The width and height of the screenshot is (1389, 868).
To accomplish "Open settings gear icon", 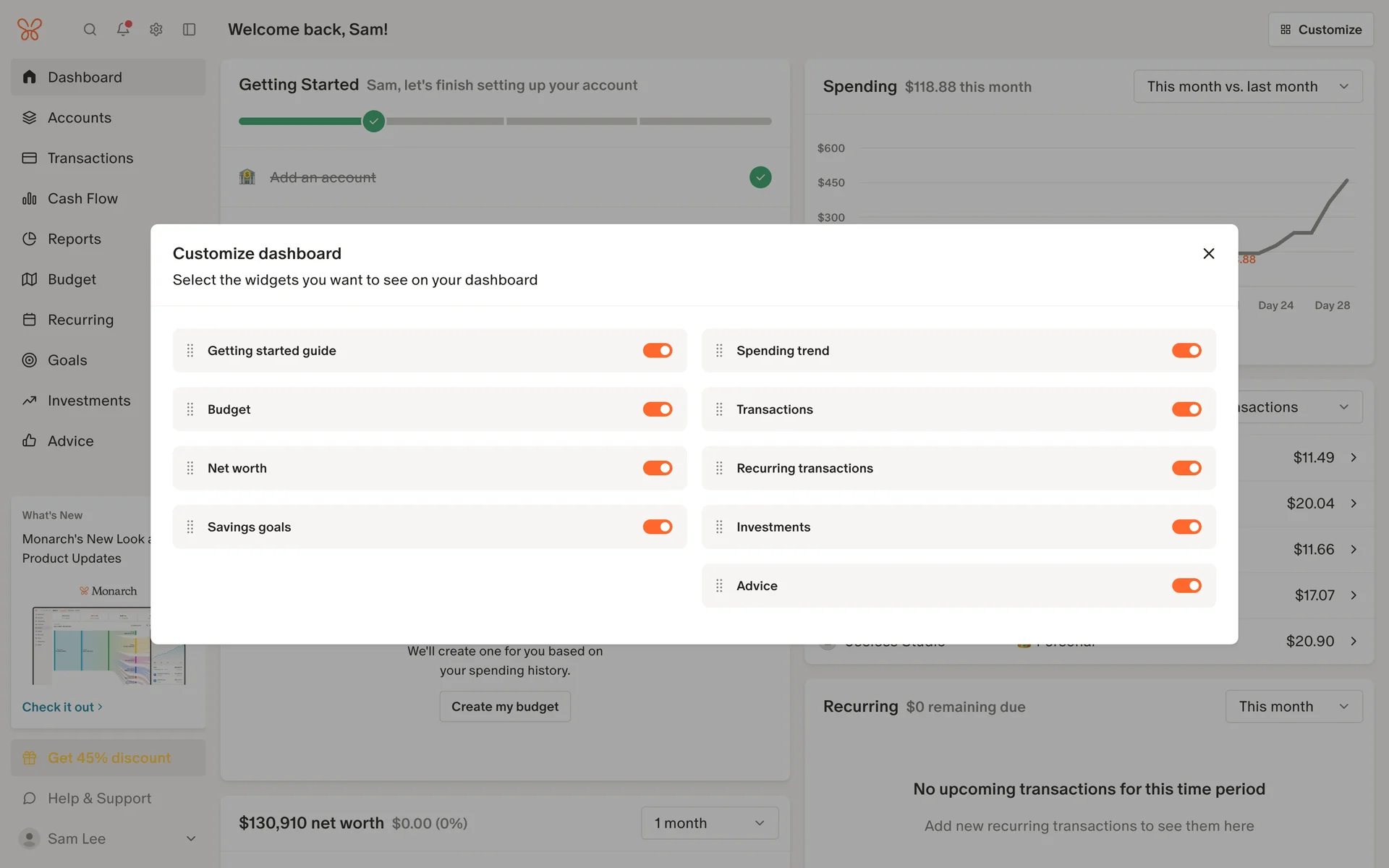I will [156, 30].
